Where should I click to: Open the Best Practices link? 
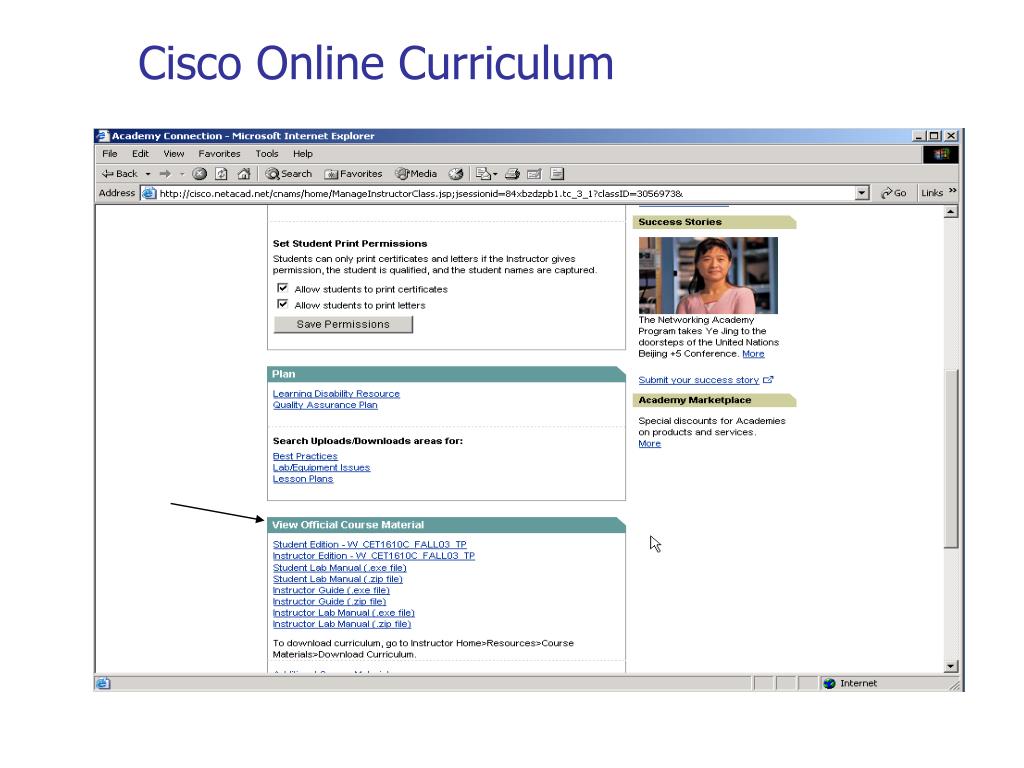pyautogui.click(x=305, y=456)
